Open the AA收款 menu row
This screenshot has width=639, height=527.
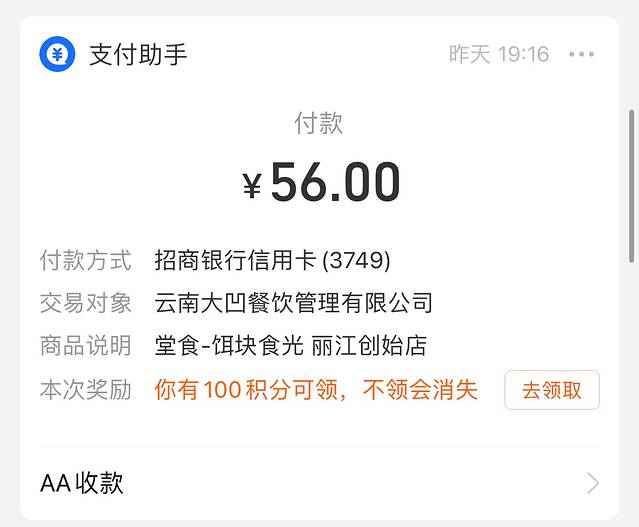pyautogui.click(x=300, y=483)
